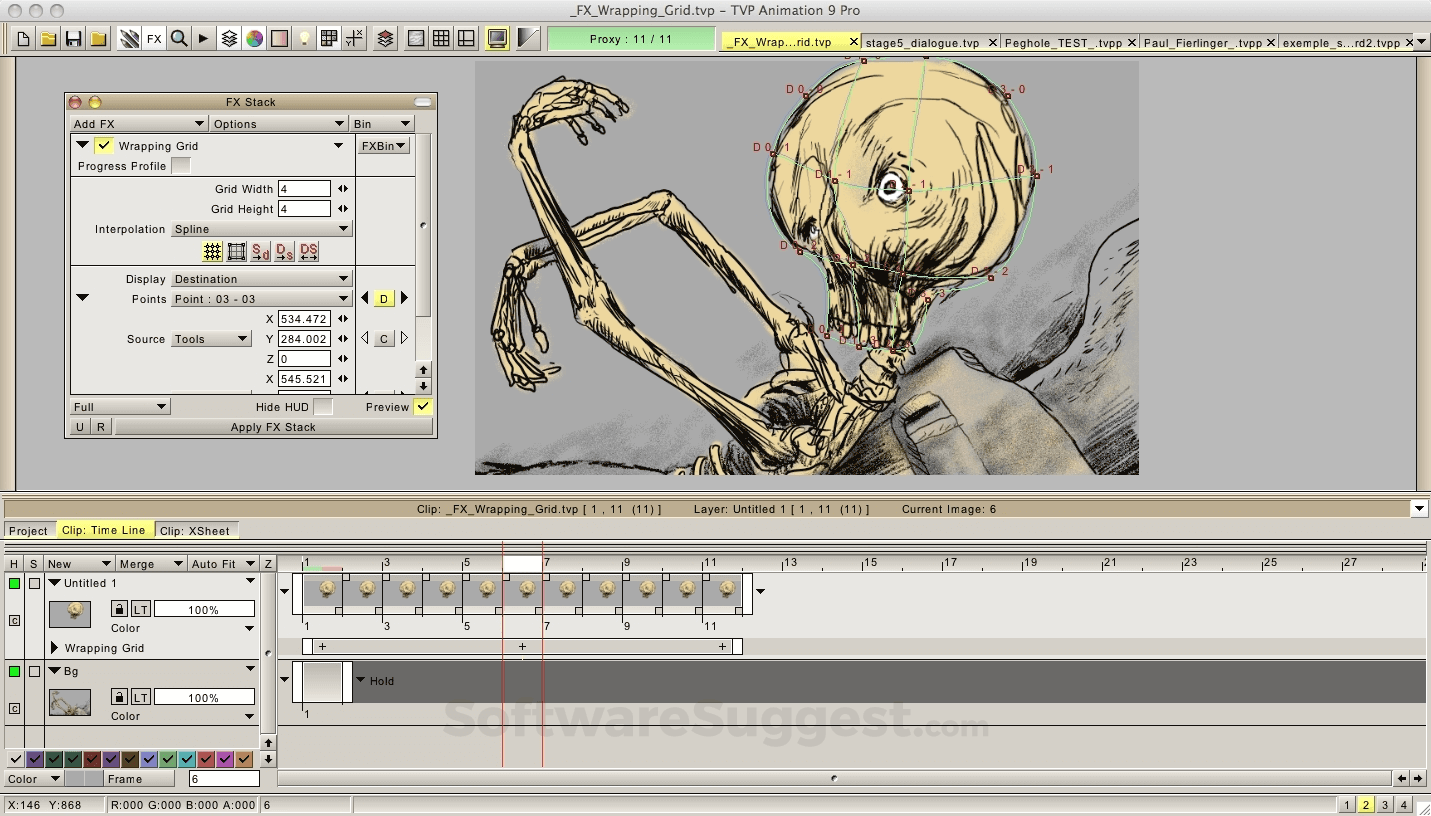Open the stage5_dialogue.tvp project tab

[922, 43]
